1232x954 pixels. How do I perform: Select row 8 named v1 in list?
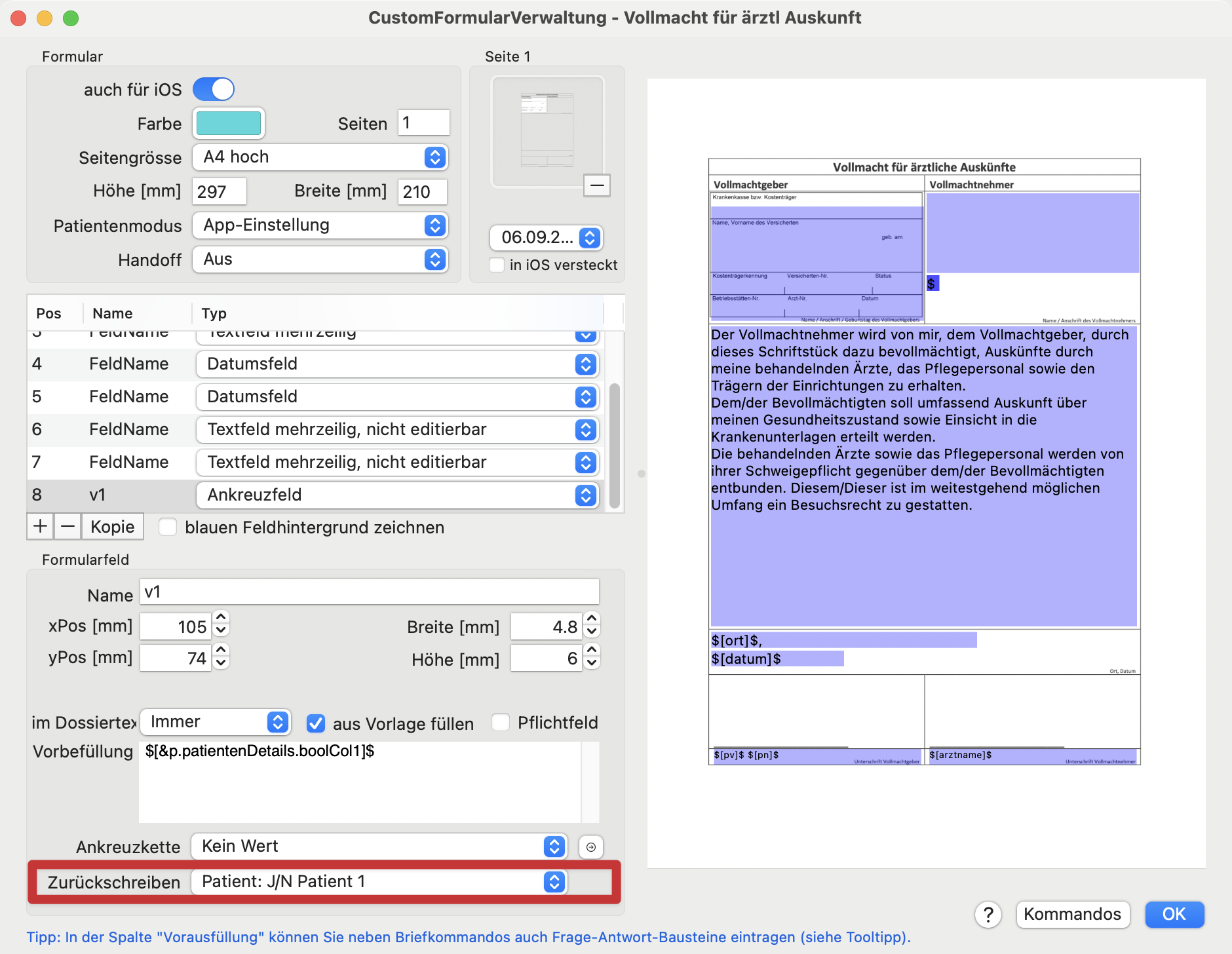pos(98,495)
